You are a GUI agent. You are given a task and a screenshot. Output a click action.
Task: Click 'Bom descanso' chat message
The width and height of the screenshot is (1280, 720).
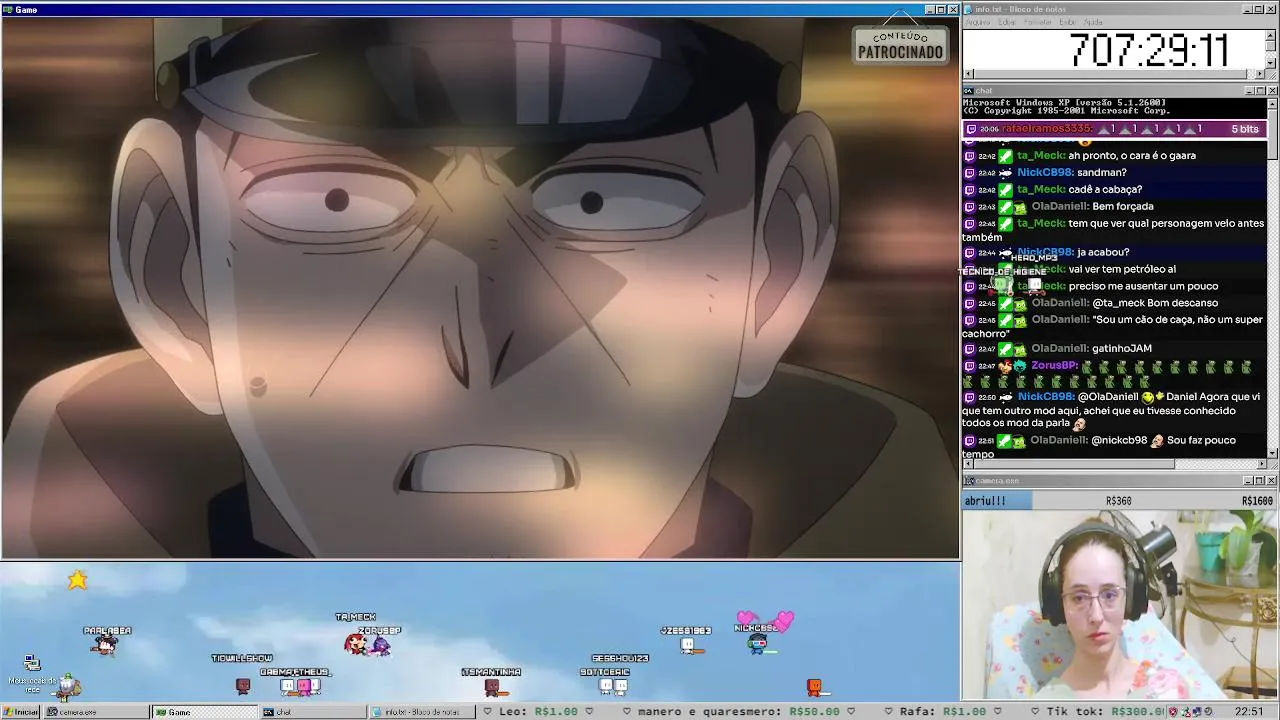(x=1182, y=303)
